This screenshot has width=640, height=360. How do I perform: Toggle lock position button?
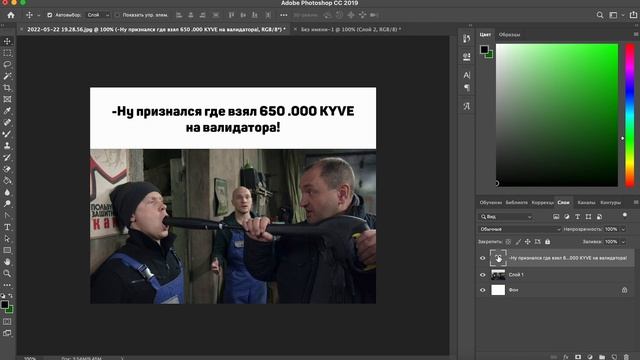tap(528, 242)
